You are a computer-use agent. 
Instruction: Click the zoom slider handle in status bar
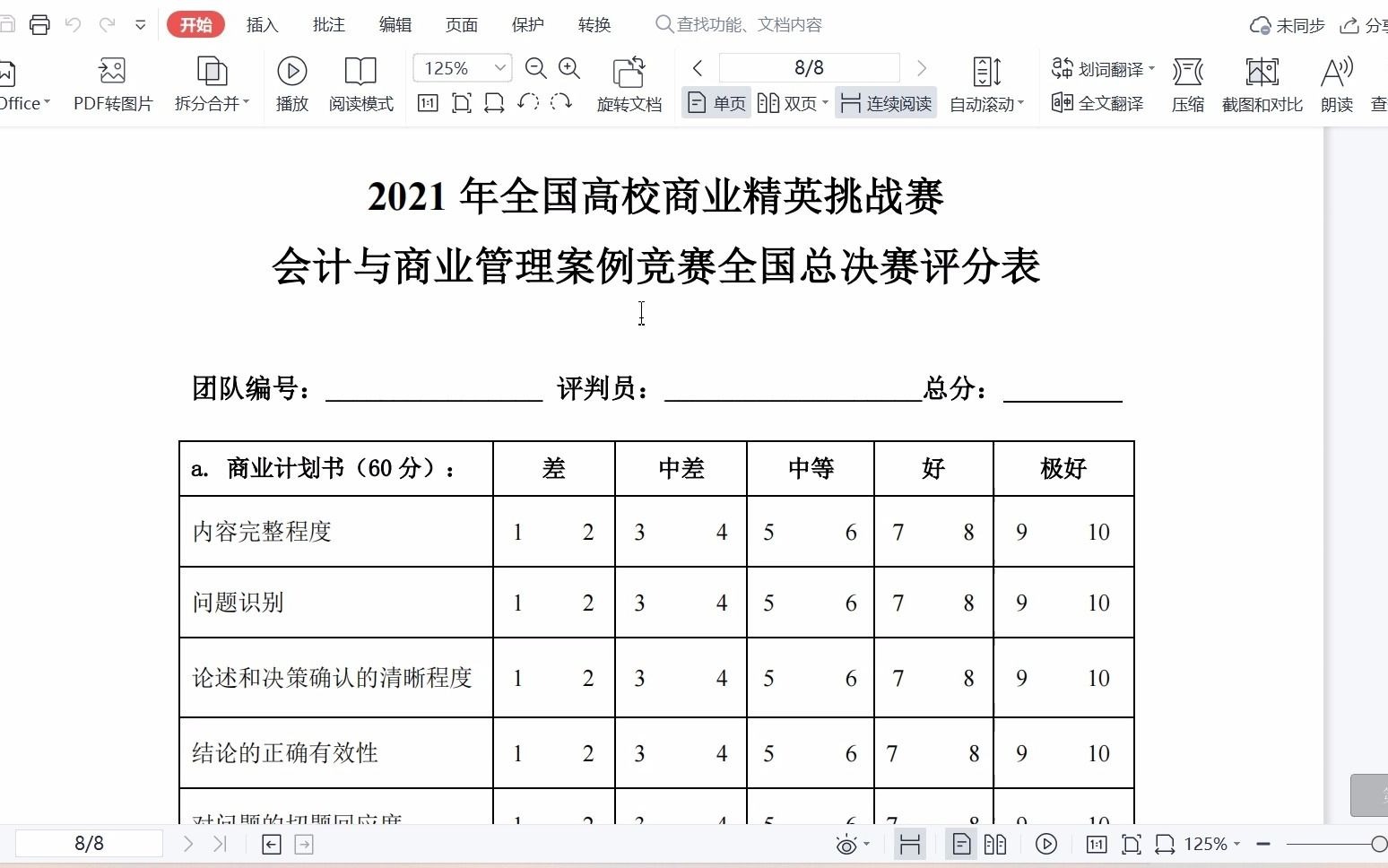tap(1379, 845)
